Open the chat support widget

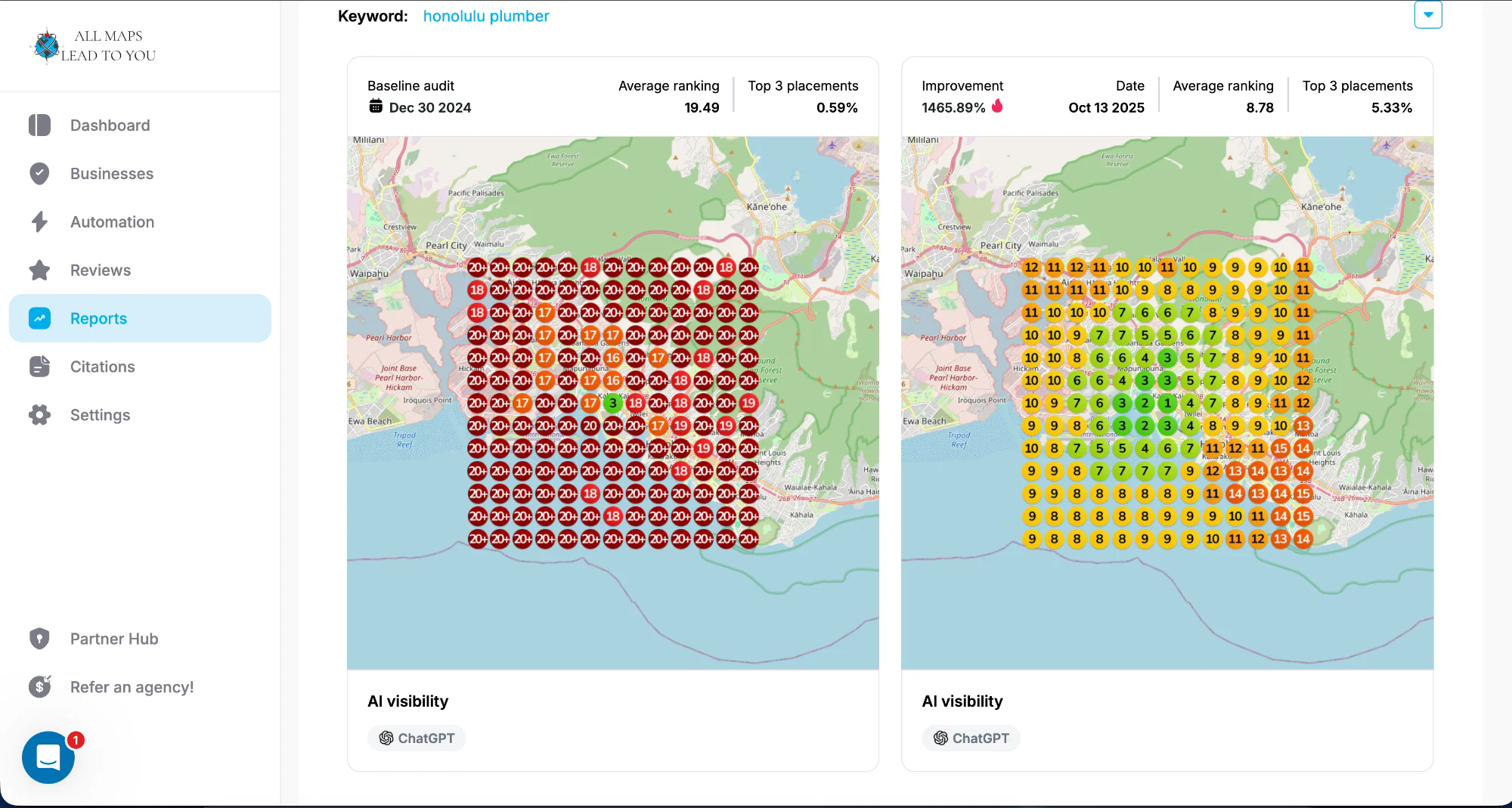(48, 757)
